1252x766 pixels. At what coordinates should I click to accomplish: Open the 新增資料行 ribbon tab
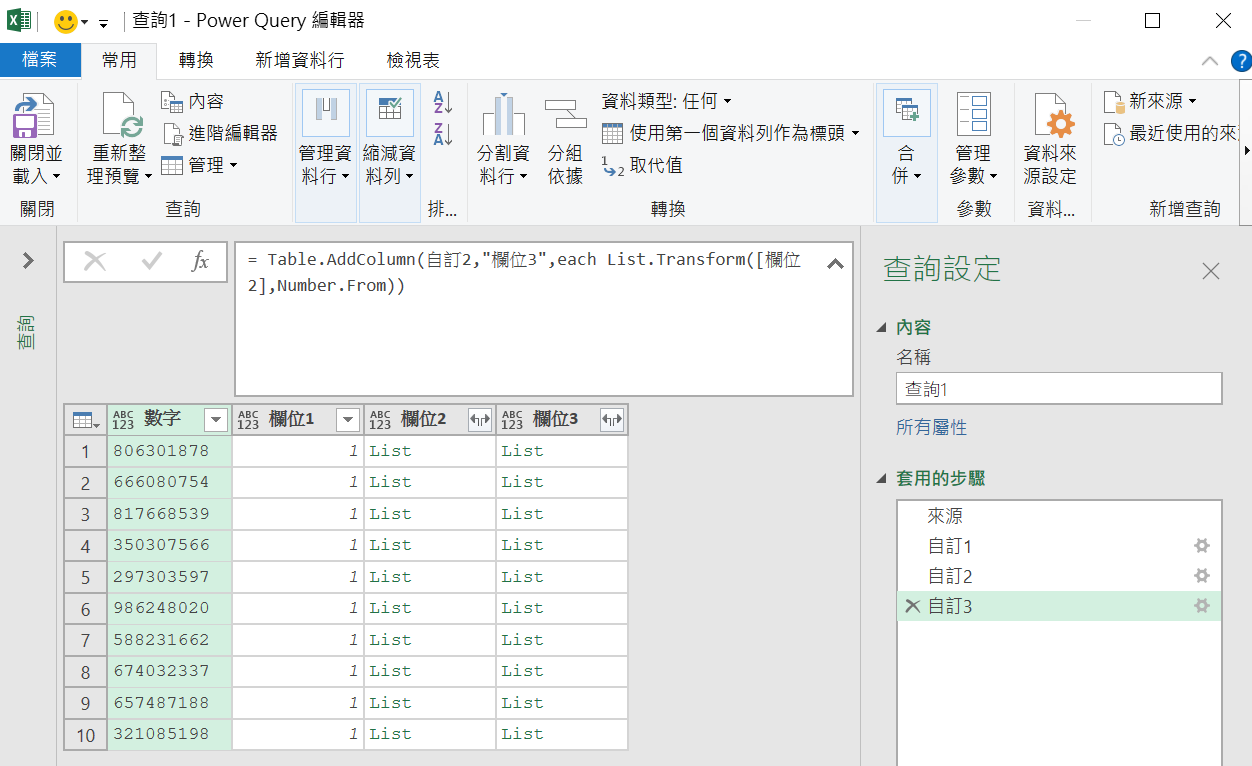tap(299, 60)
